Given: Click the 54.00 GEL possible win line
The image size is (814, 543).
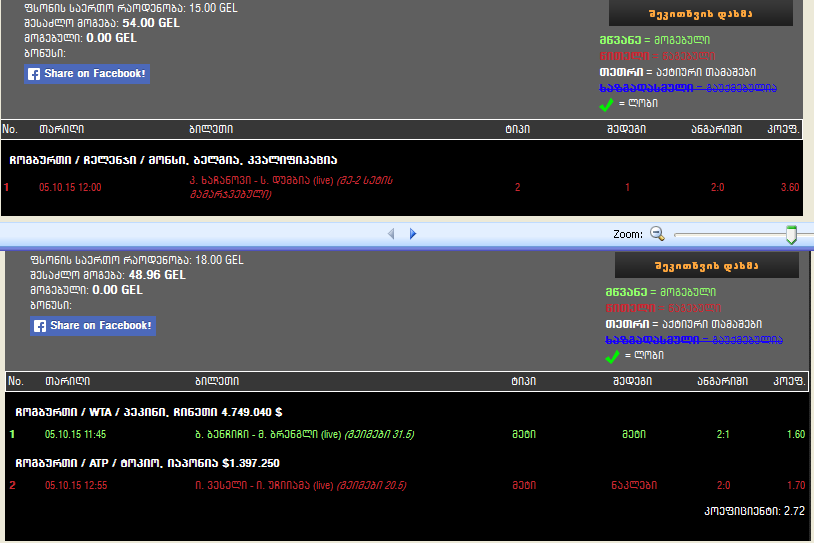Looking at the screenshot, I should click(102, 23).
